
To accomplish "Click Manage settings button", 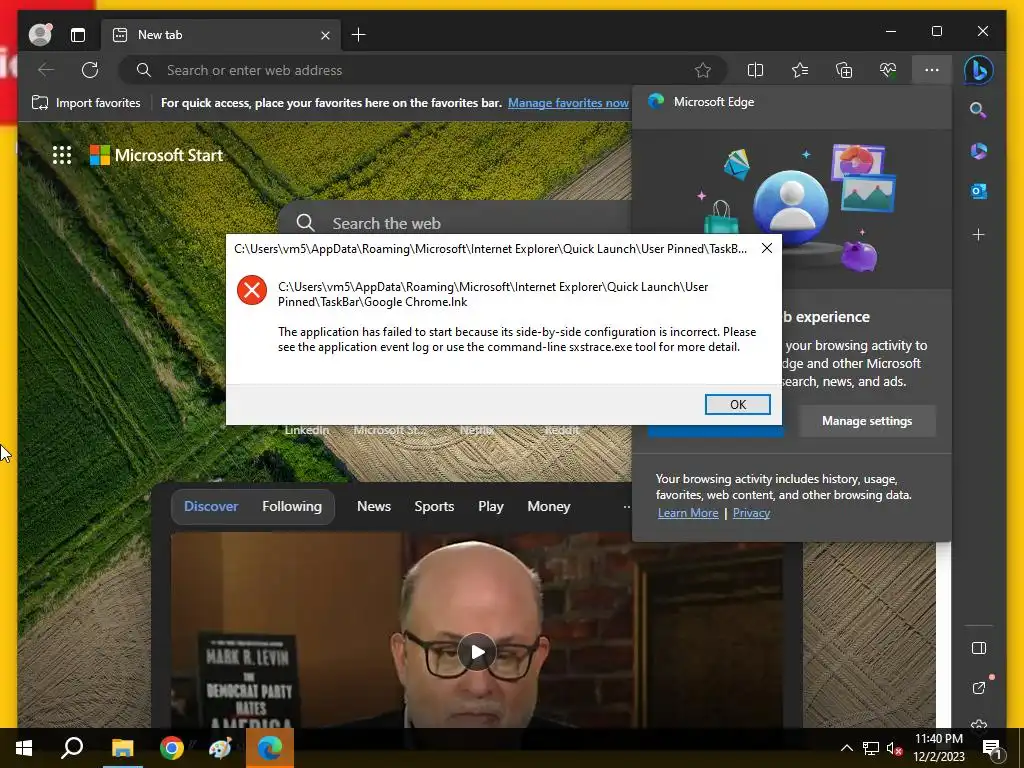I will pyautogui.click(x=867, y=421).
